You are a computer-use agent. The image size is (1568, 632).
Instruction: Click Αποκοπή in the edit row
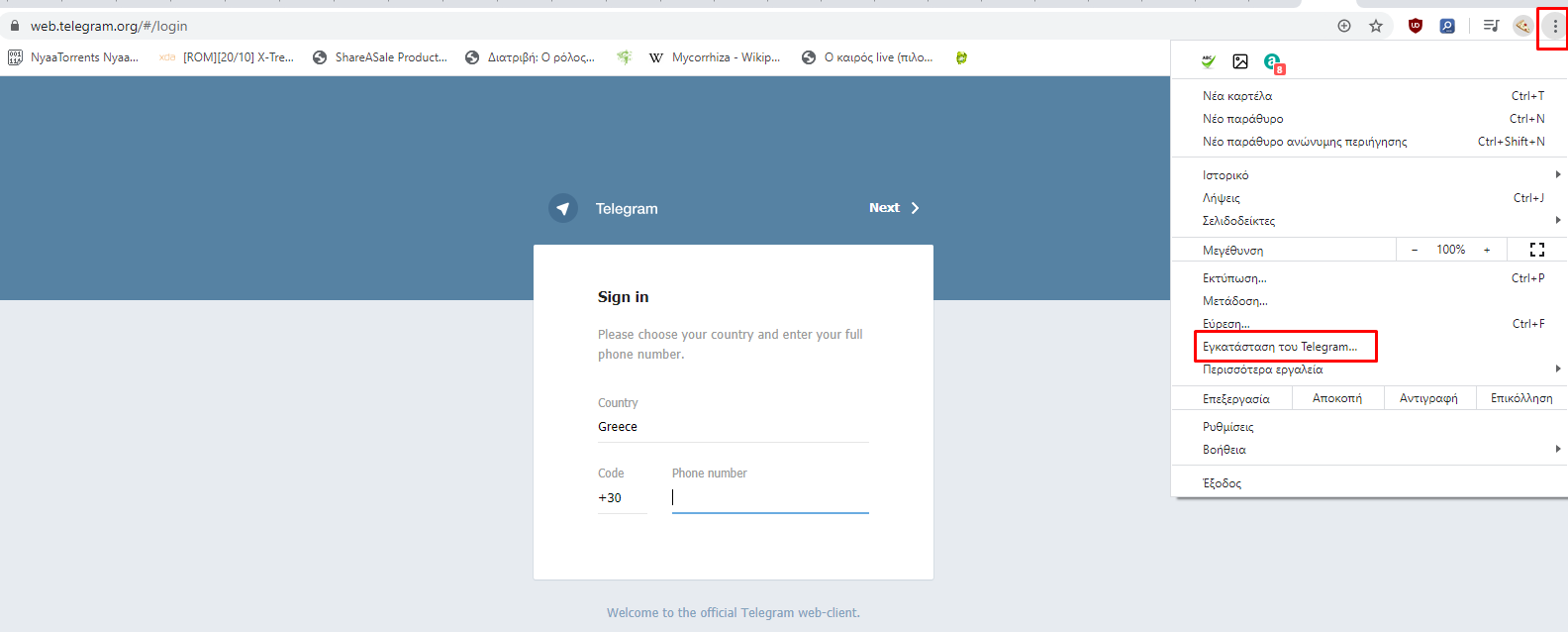click(1337, 398)
